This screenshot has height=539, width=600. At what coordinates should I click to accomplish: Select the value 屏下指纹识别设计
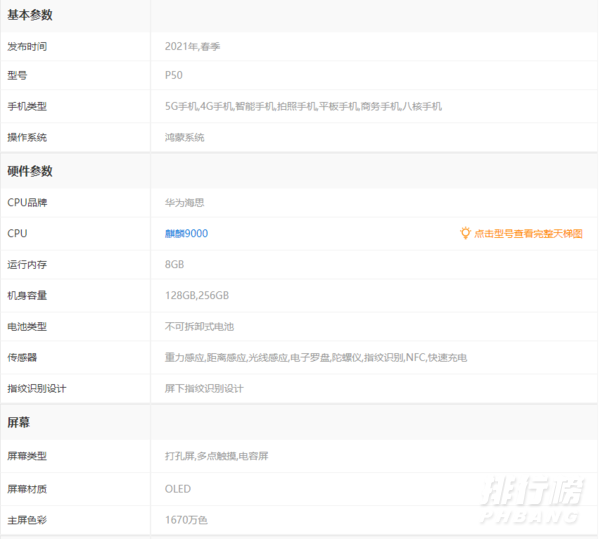click(204, 389)
